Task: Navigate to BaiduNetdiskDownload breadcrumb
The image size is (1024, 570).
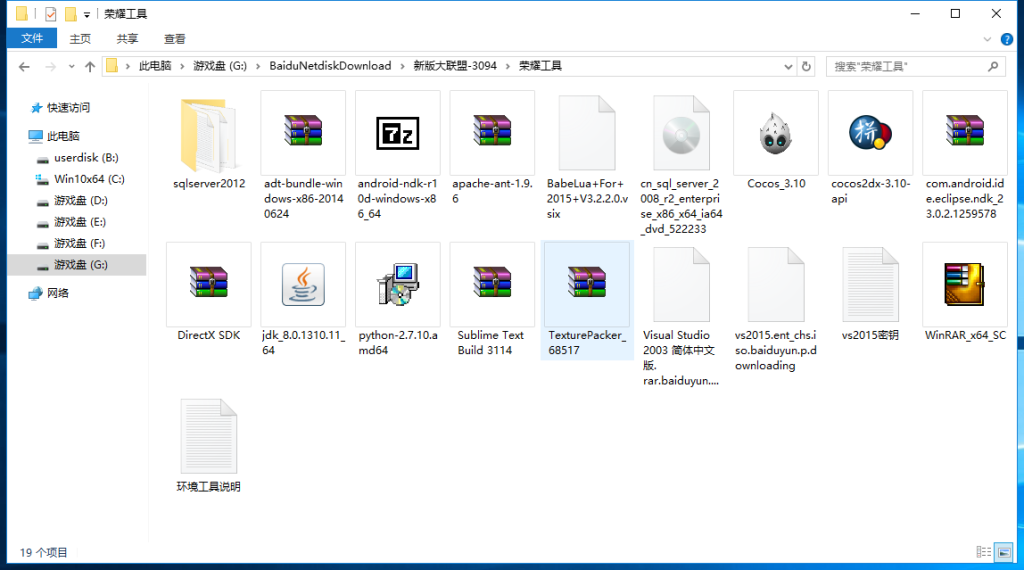Action: 330,66
